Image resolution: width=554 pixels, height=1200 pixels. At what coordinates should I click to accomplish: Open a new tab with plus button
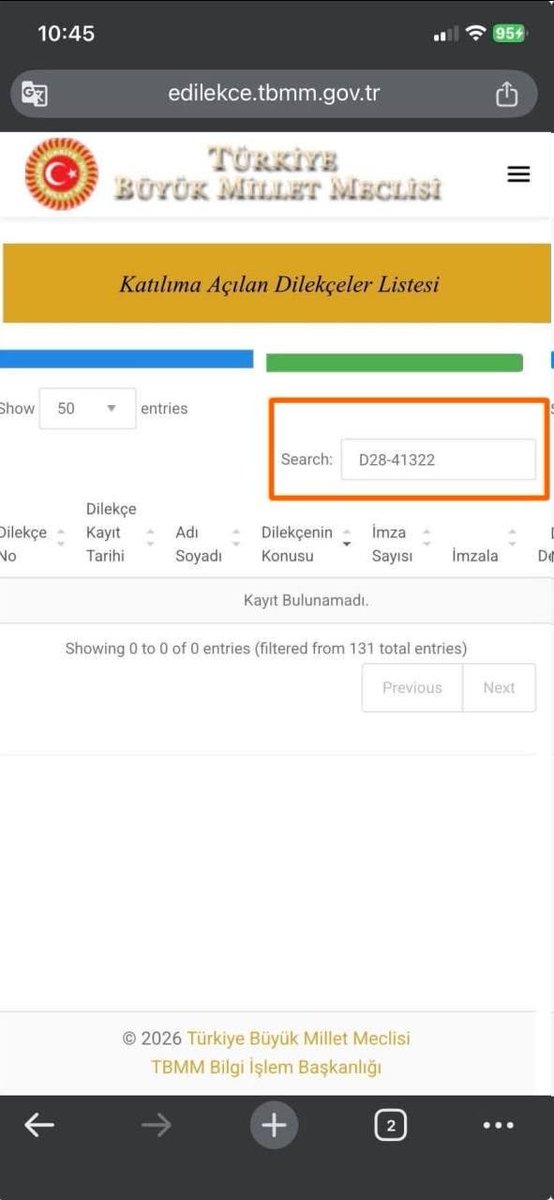pos(274,1125)
